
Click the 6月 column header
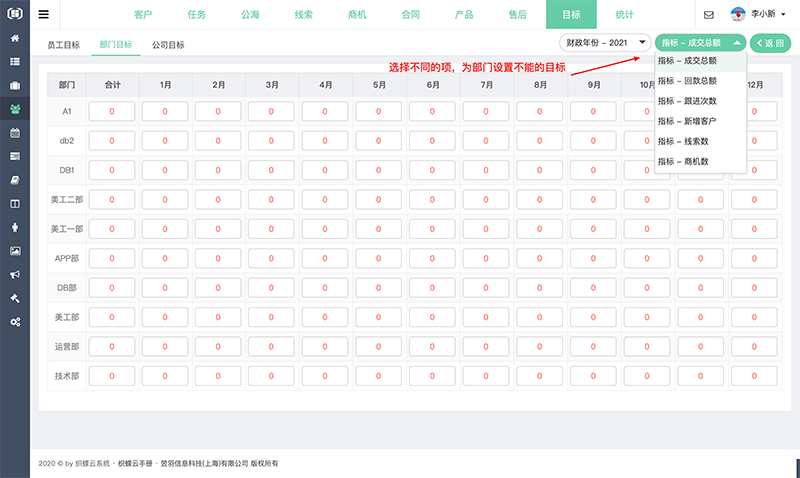coord(433,85)
